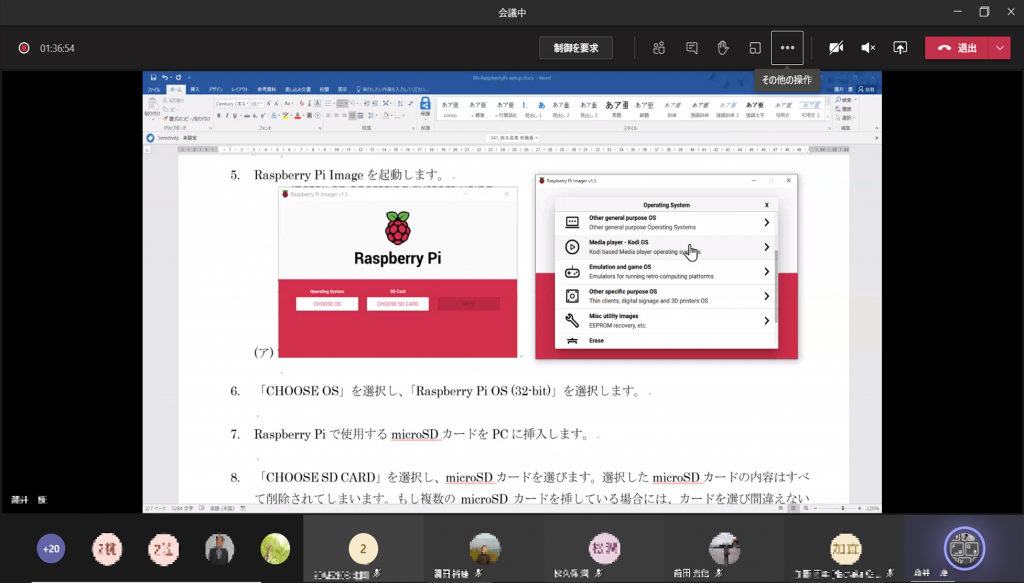Click the red font color button
The height and width of the screenshot is (583, 1024).
tap(298, 116)
